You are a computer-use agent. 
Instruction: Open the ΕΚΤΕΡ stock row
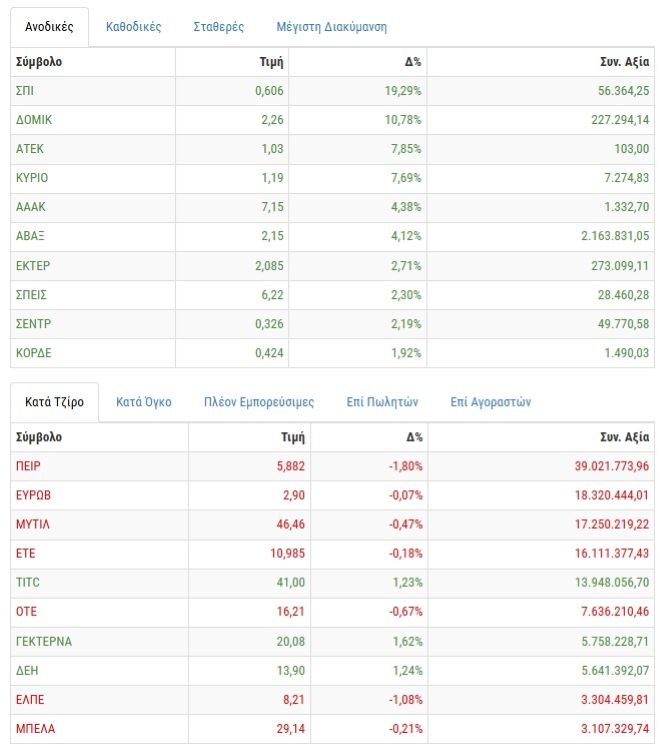pyautogui.click(x=33, y=266)
